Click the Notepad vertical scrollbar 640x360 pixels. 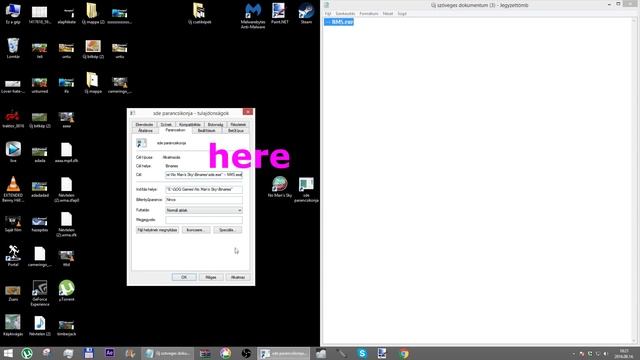(634, 180)
